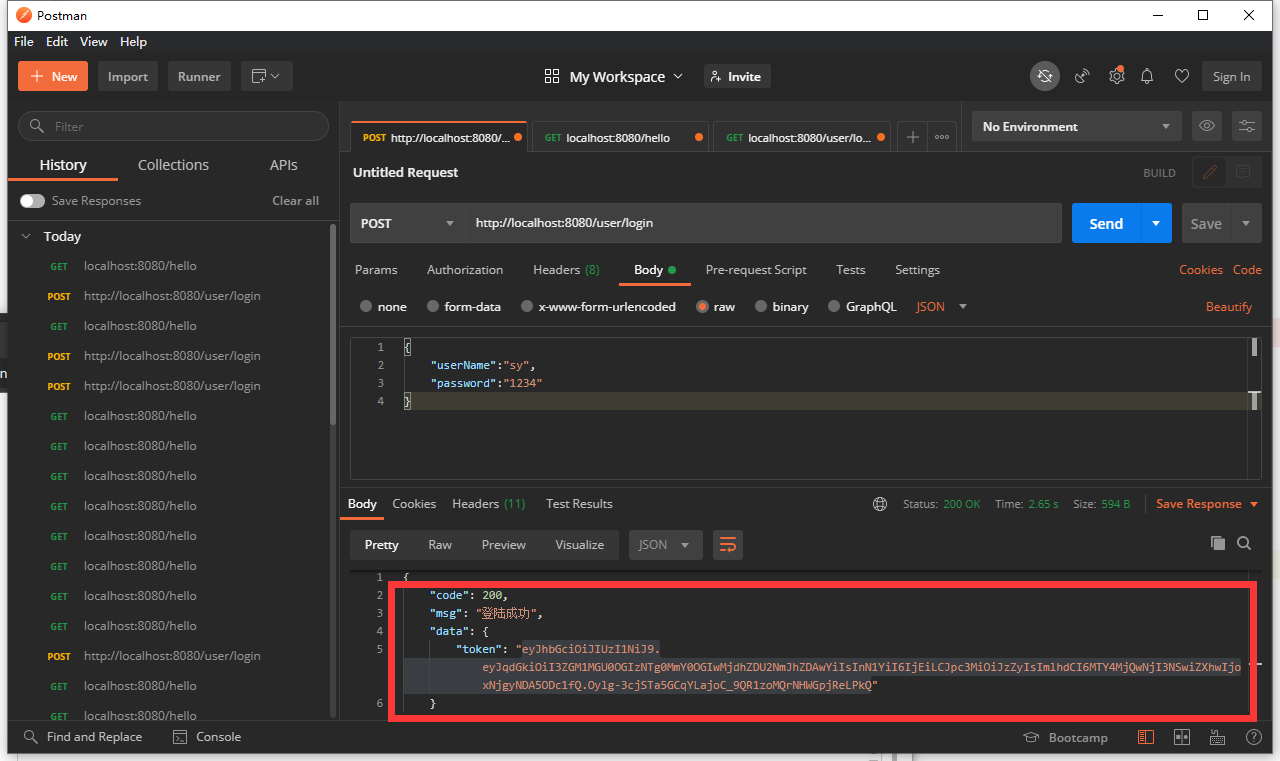The image size is (1280, 761).
Task: Click the Beautify link
Action: coord(1229,307)
